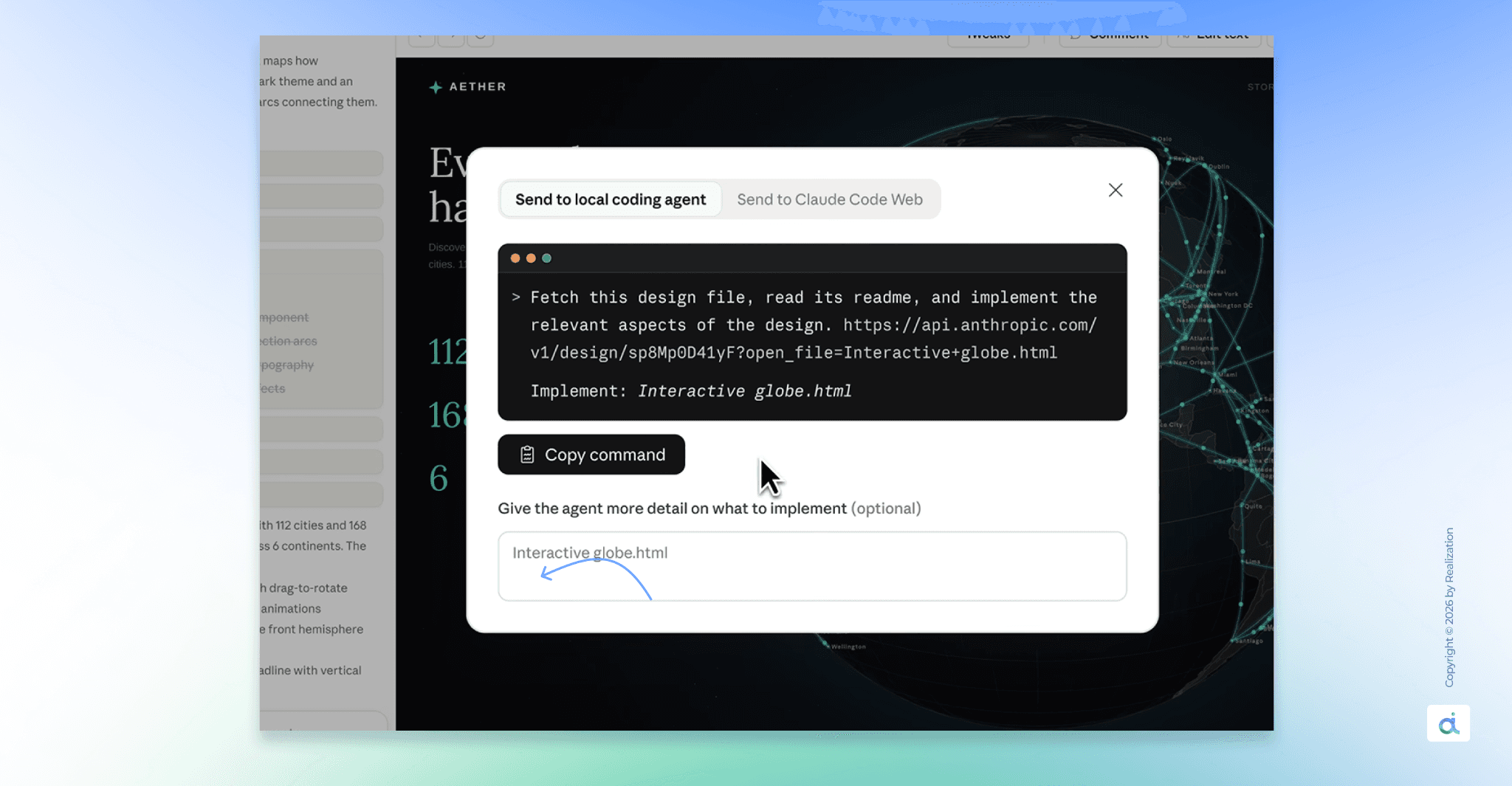Click struck-through 'pography' sidebar item

tap(286, 365)
